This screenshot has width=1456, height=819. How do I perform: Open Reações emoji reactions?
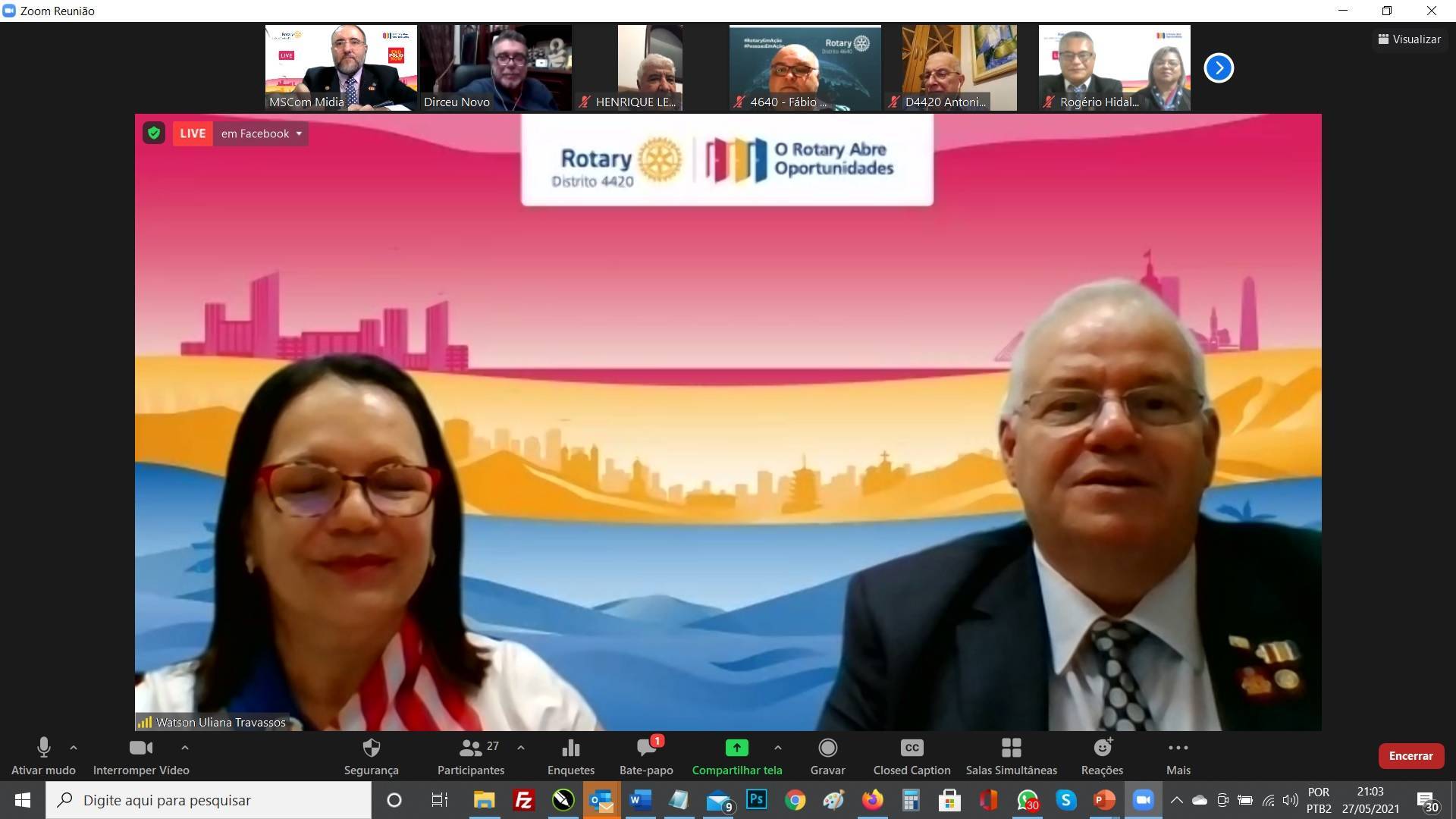(1102, 748)
